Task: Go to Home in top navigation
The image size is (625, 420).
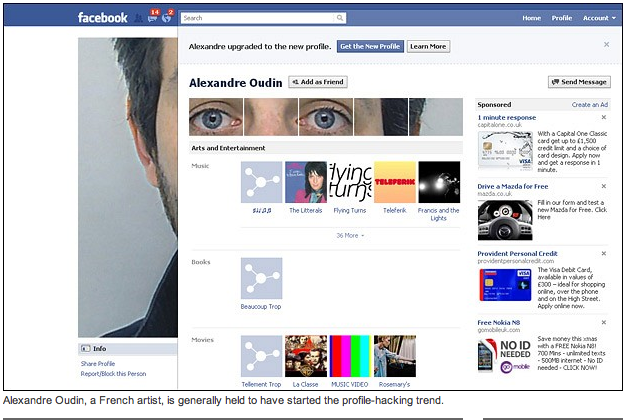Action: [x=531, y=18]
